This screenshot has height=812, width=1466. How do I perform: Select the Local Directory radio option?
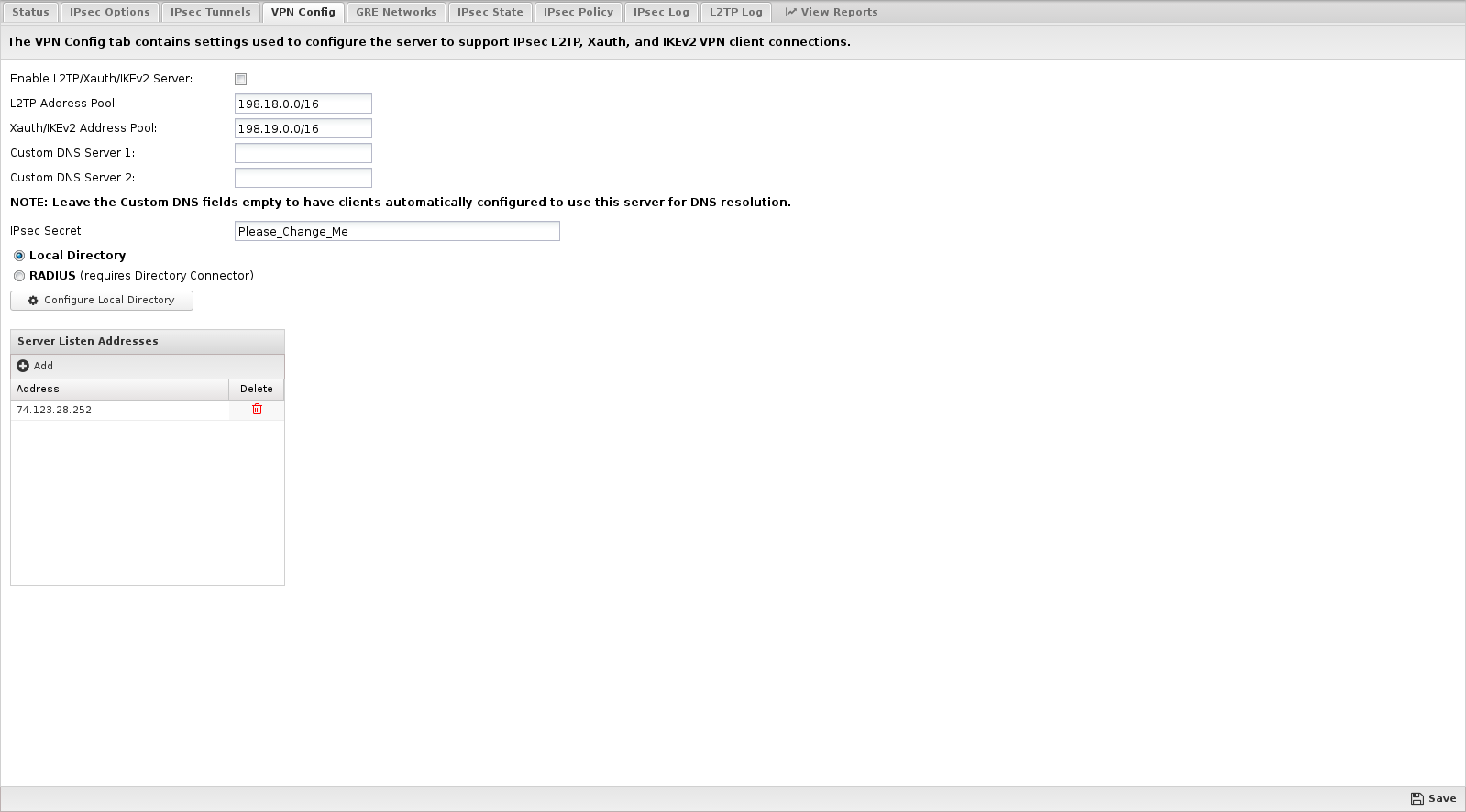[x=19, y=256]
